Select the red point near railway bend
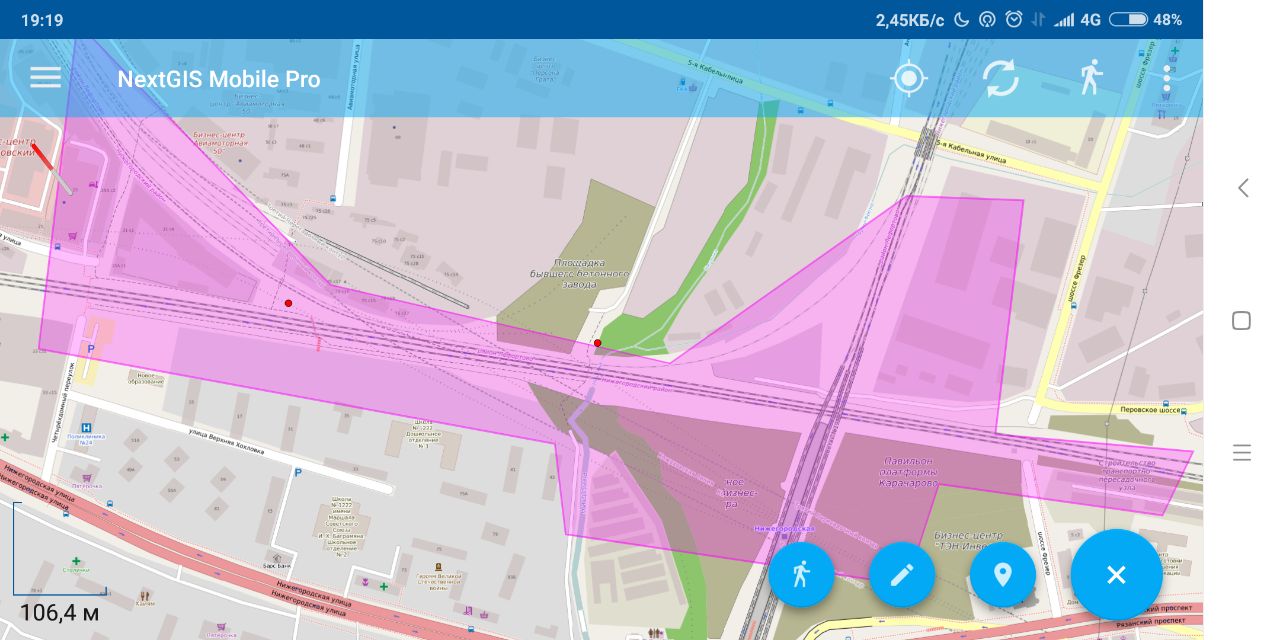The height and width of the screenshot is (640, 1280). click(x=288, y=303)
